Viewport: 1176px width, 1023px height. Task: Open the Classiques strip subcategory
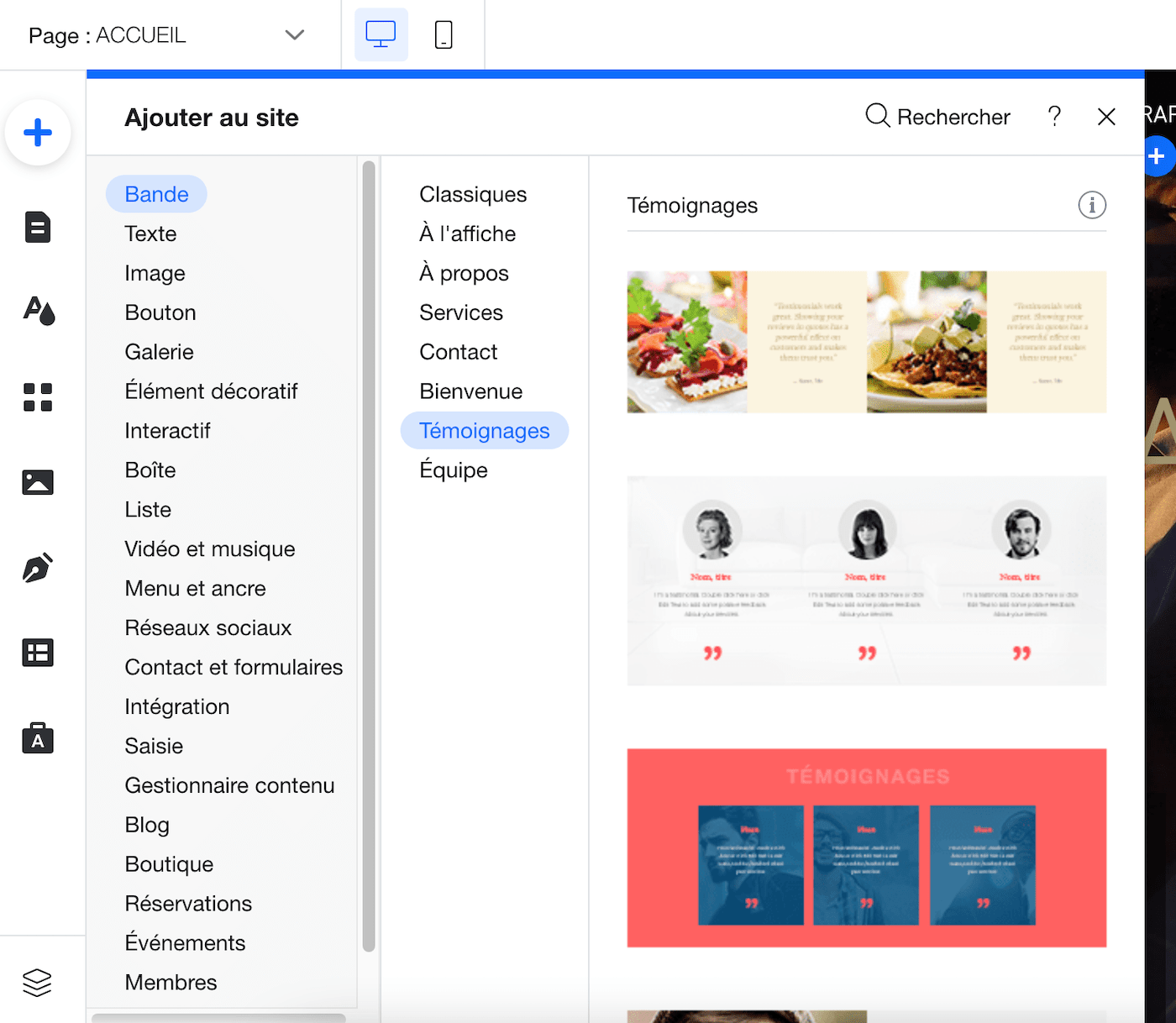[473, 194]
